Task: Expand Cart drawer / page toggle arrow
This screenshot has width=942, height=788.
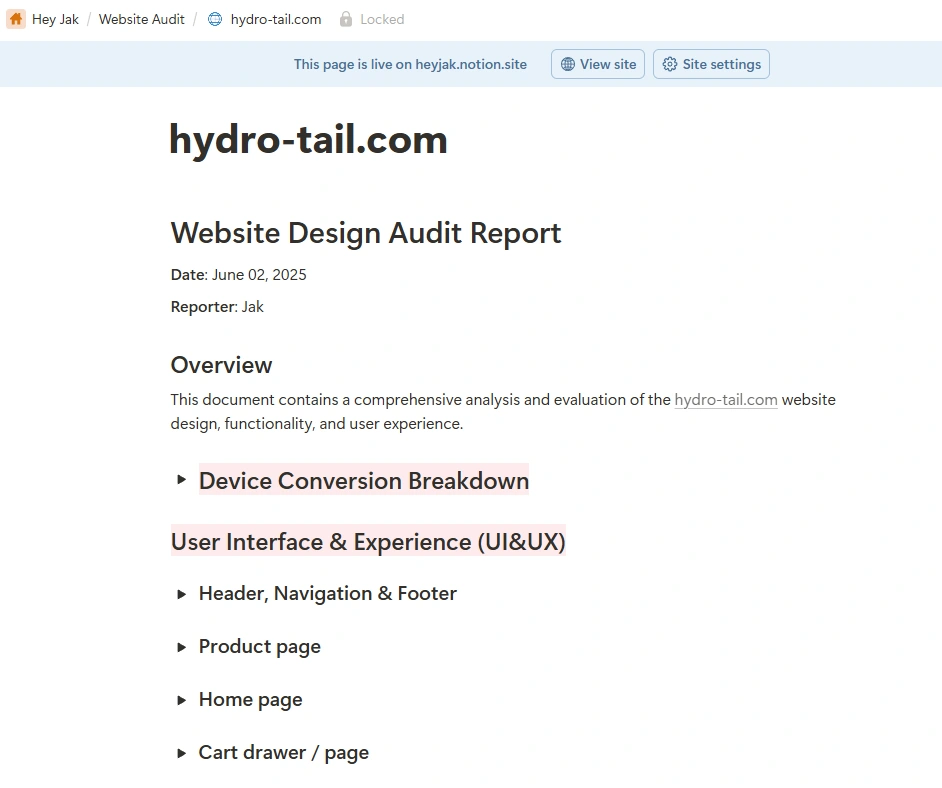Action: [x=181, y=753]
